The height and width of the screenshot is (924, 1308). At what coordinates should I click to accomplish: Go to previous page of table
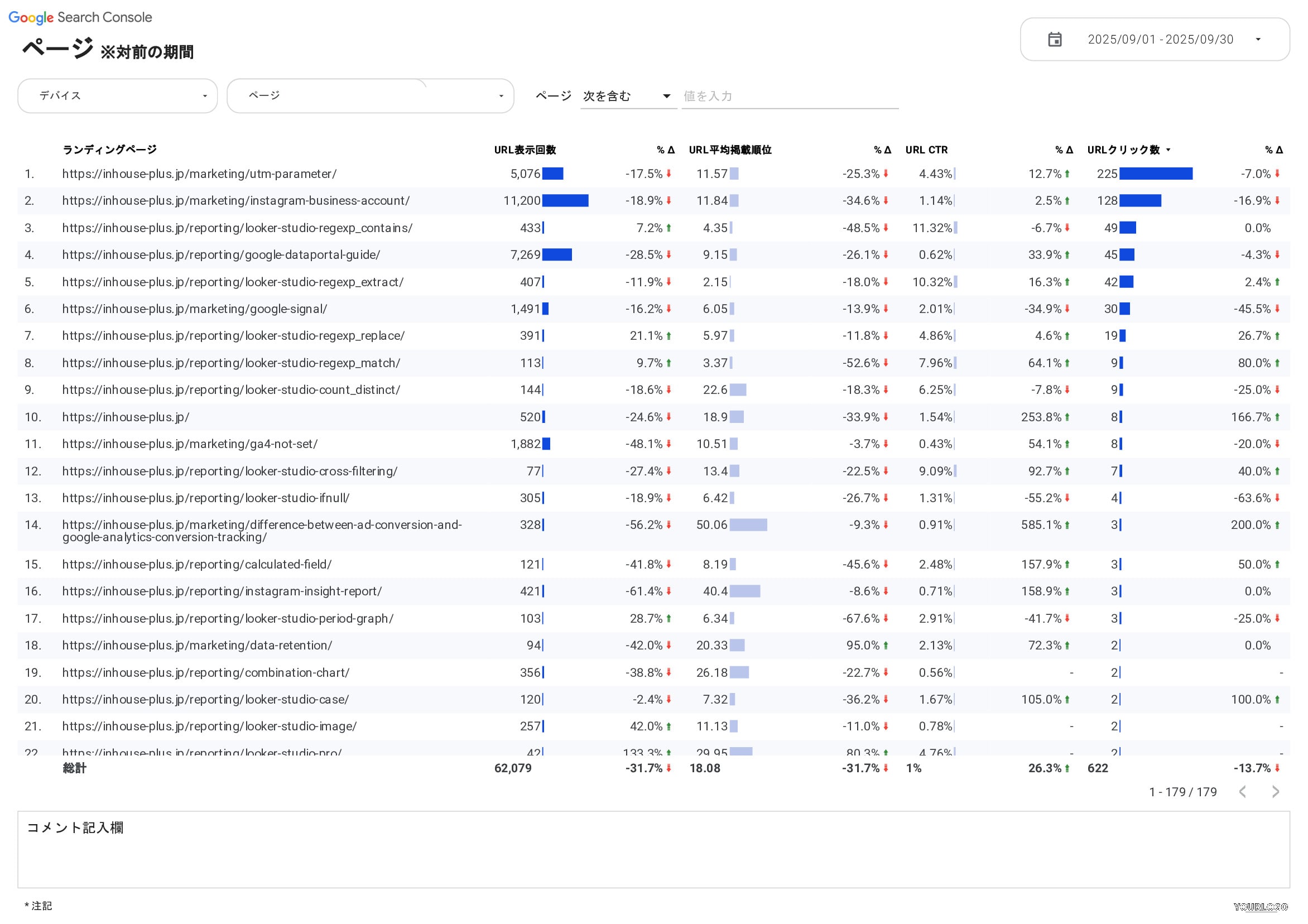pyautogui.click(x=1243, y=792)
